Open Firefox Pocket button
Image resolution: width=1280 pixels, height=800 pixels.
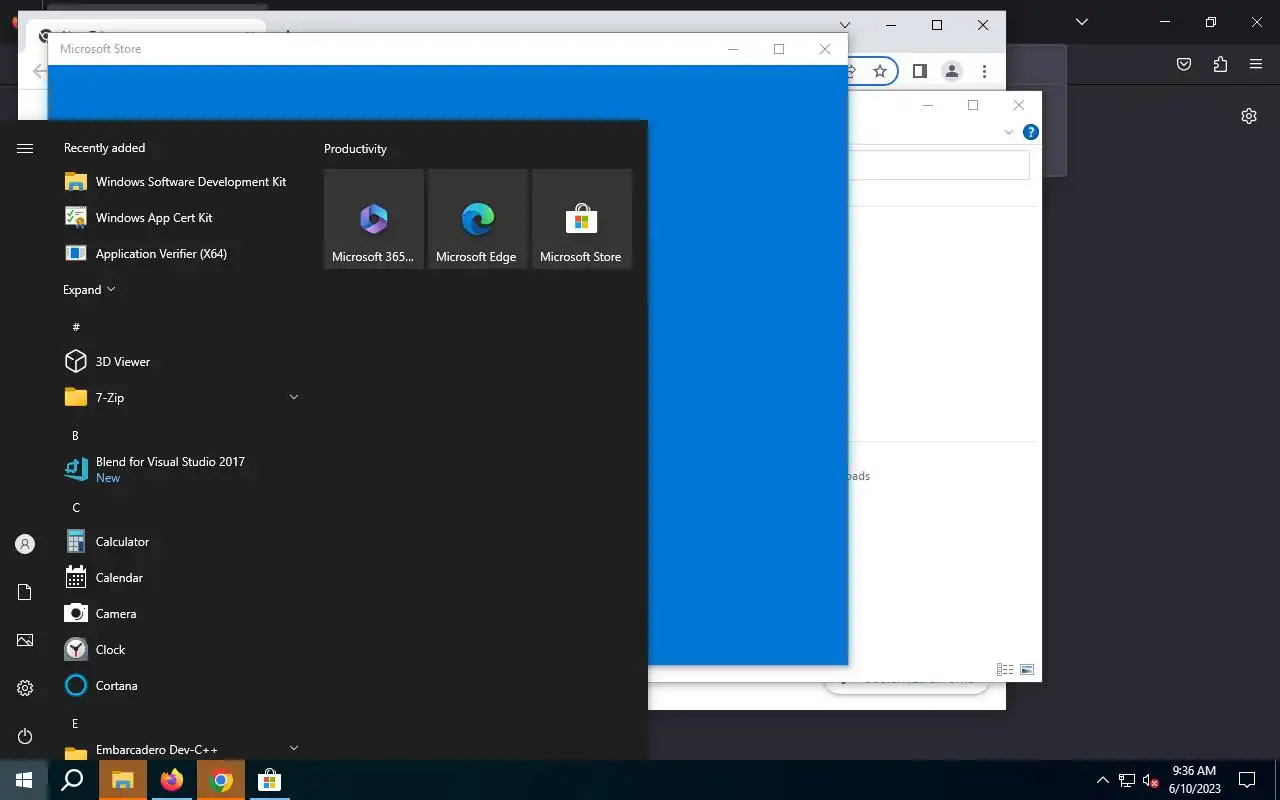pos(1184,64)
